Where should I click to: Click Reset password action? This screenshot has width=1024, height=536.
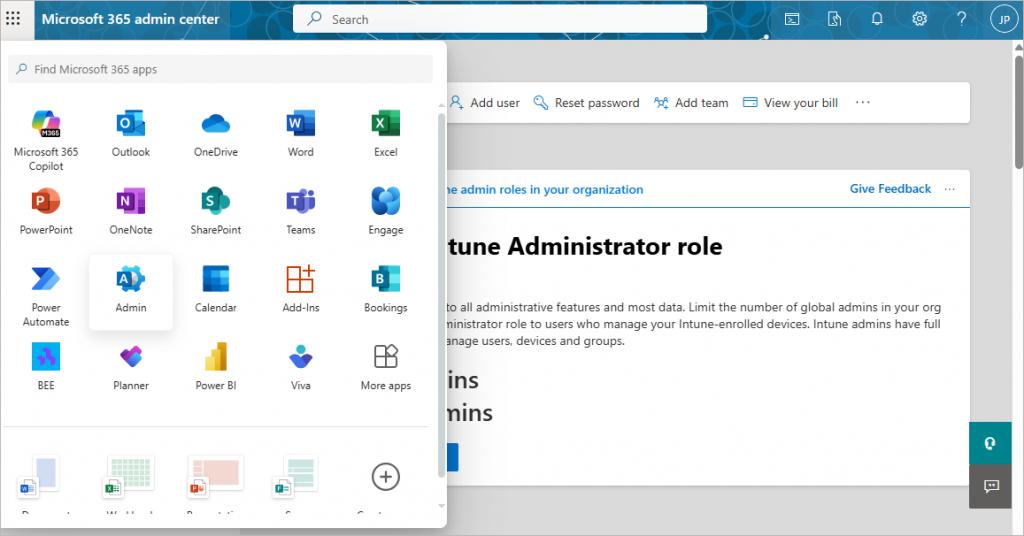586,102
